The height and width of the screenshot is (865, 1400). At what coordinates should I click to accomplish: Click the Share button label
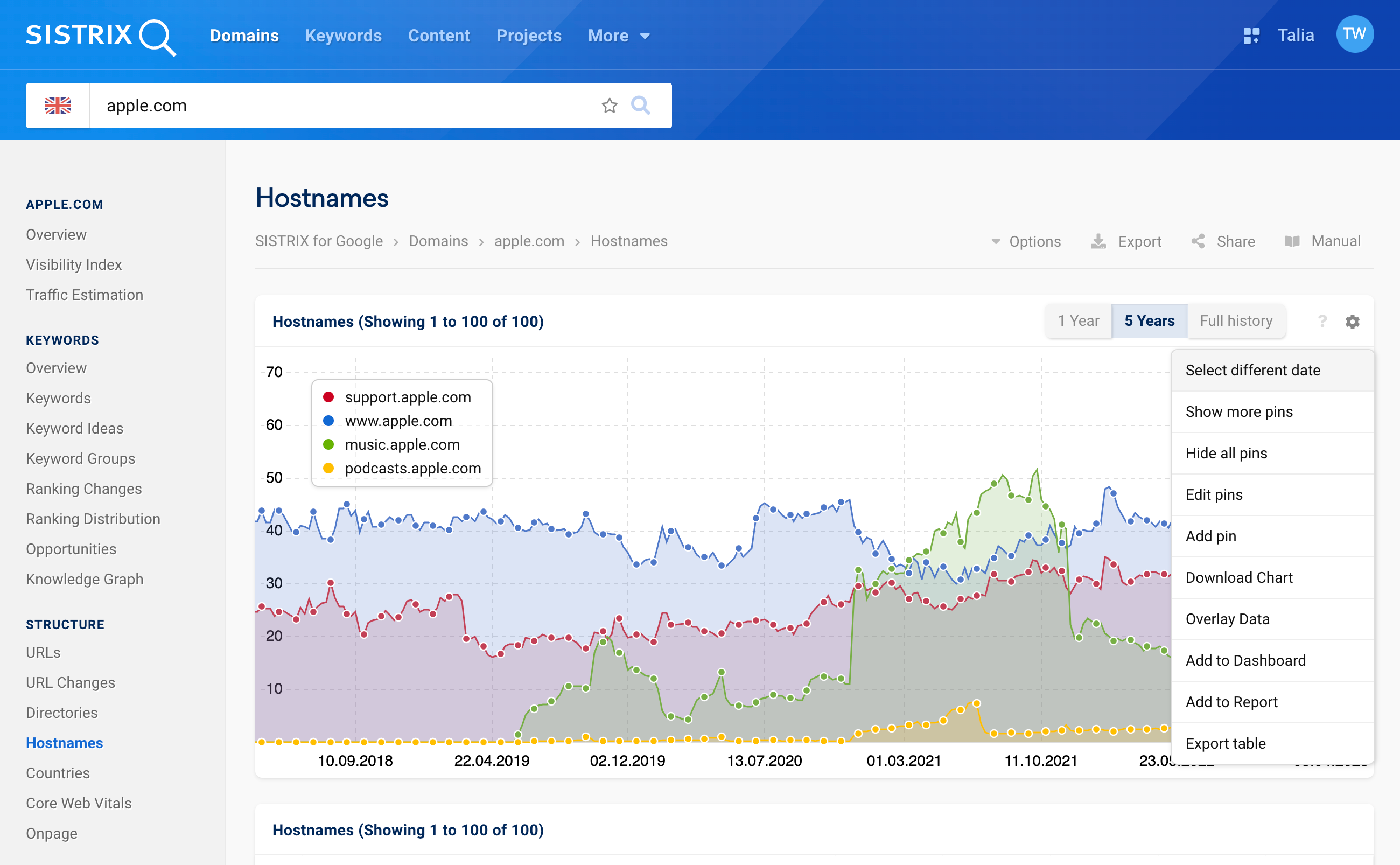[1236, 241]
